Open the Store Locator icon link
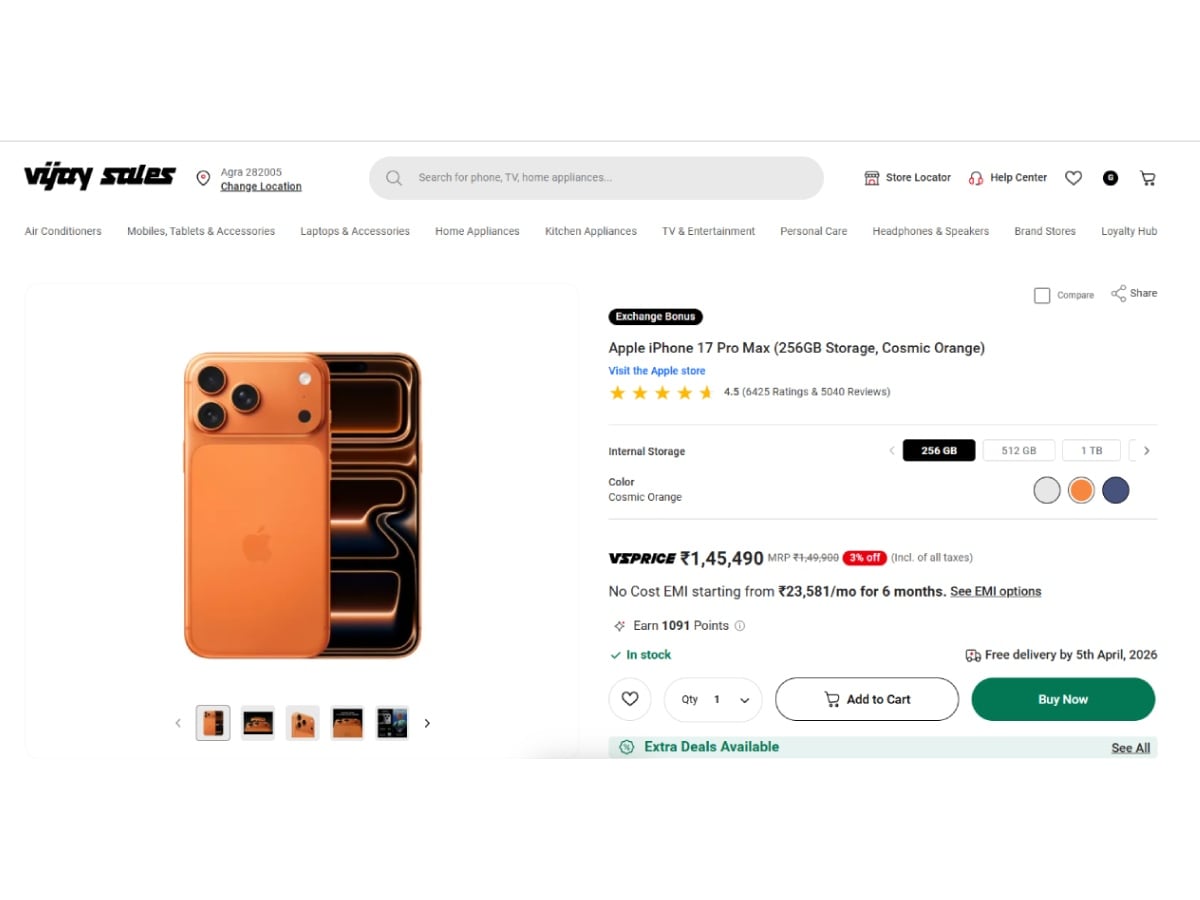Image resolution: width=1200 pixels, height=900 pixels. coord(872,178)
